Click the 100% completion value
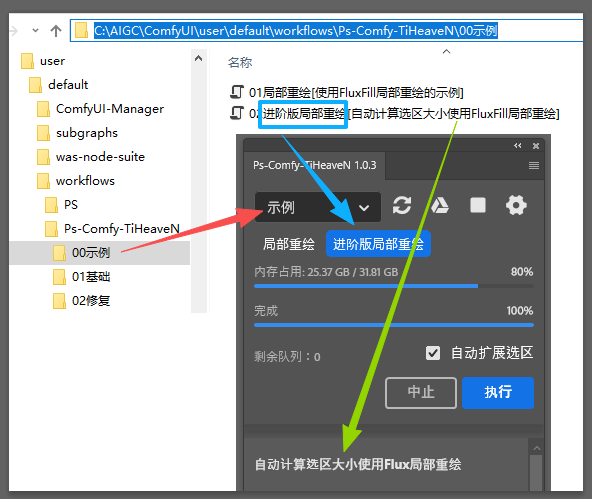The width and height of the screenshot is (592, 499). pyautogui.click(x=520, y=311)
